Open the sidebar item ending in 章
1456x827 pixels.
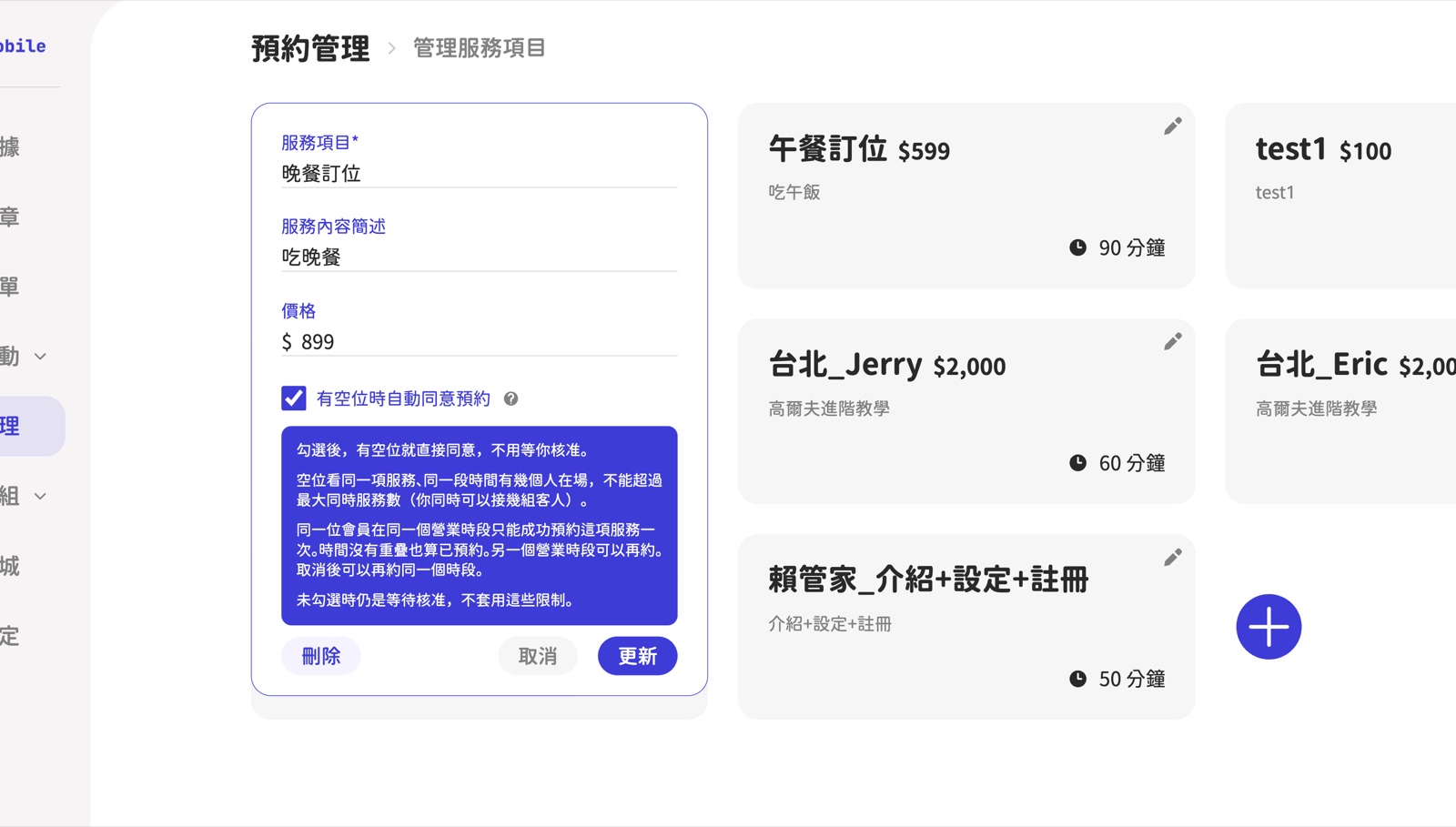10,217
